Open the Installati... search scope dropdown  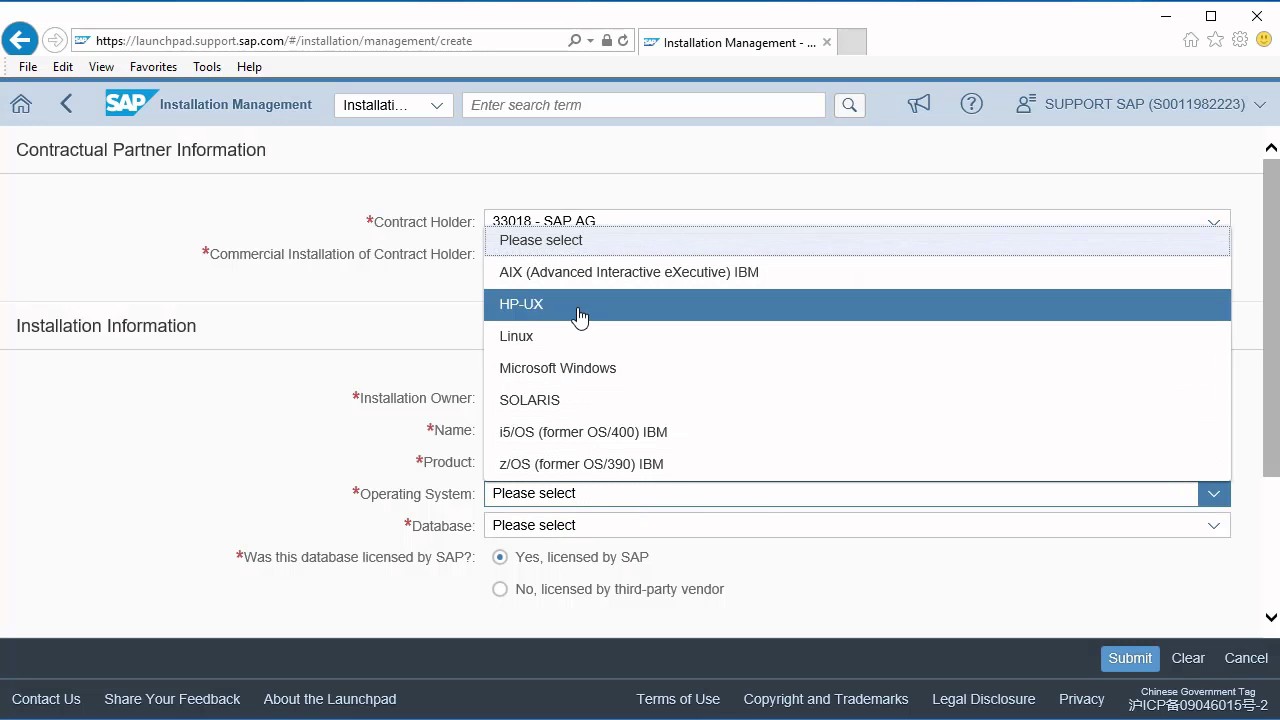pos(394,105)
